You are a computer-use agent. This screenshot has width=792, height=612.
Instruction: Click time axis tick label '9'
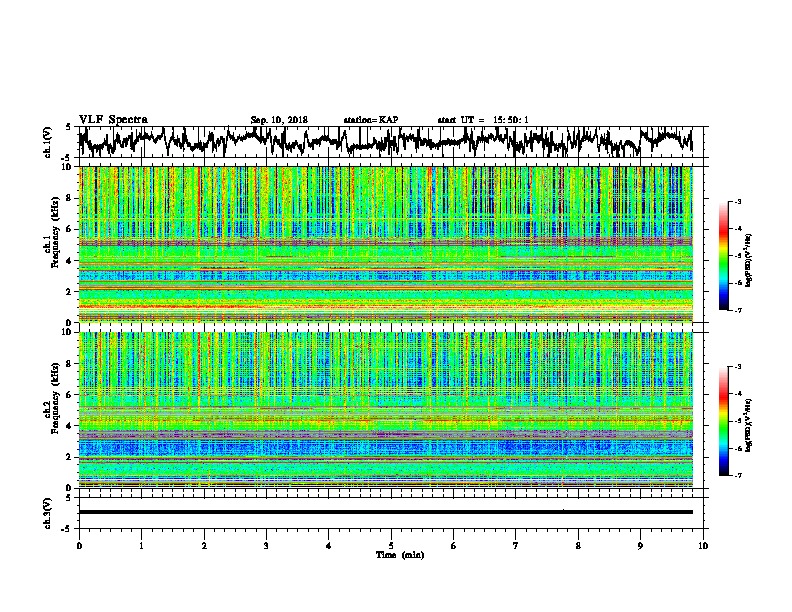640,546
